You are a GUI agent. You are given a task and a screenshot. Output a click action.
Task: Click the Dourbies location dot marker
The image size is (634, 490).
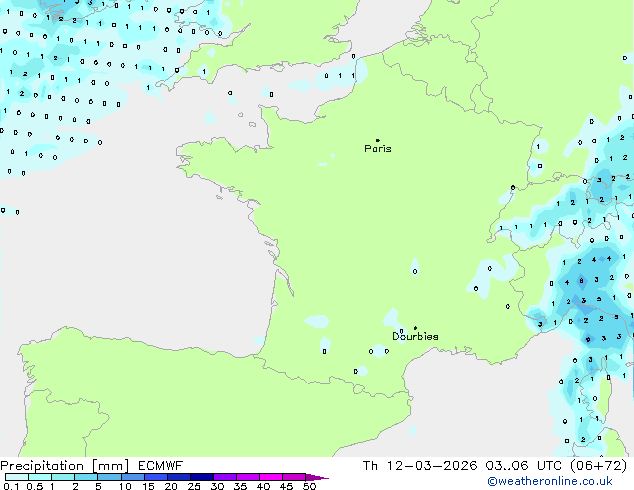pyautogui.click(x=415, y=328)
